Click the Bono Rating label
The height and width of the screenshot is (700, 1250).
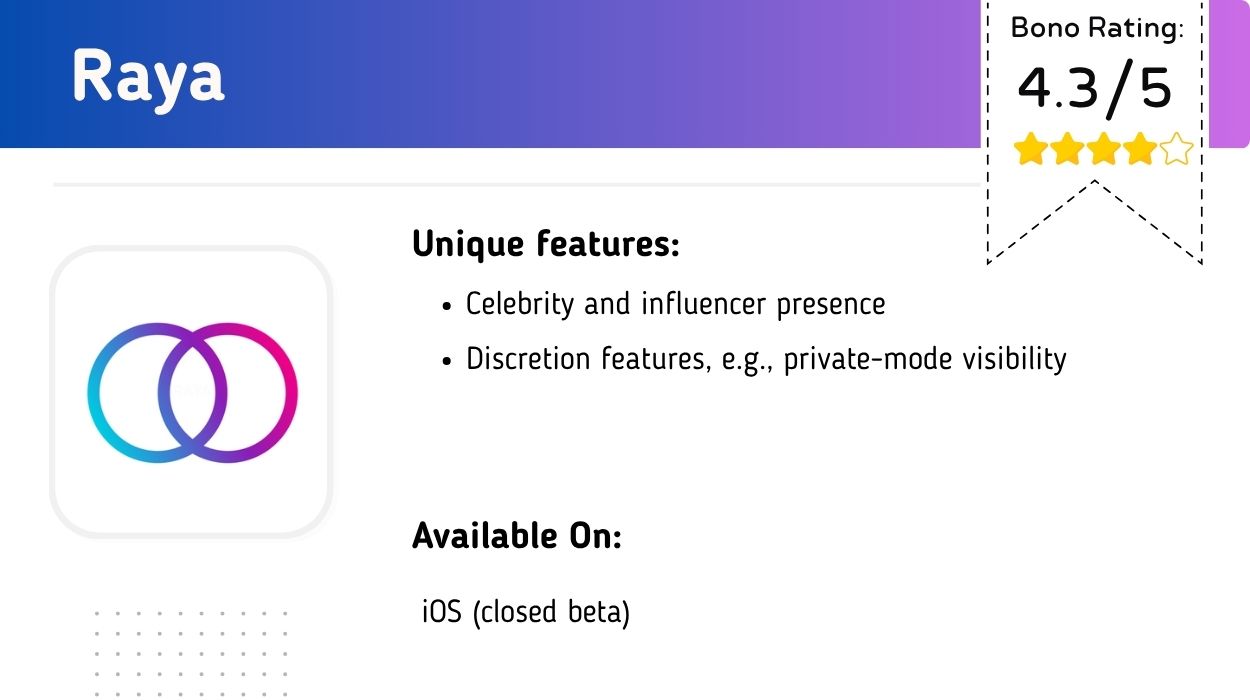click(x=1097, y=28)
